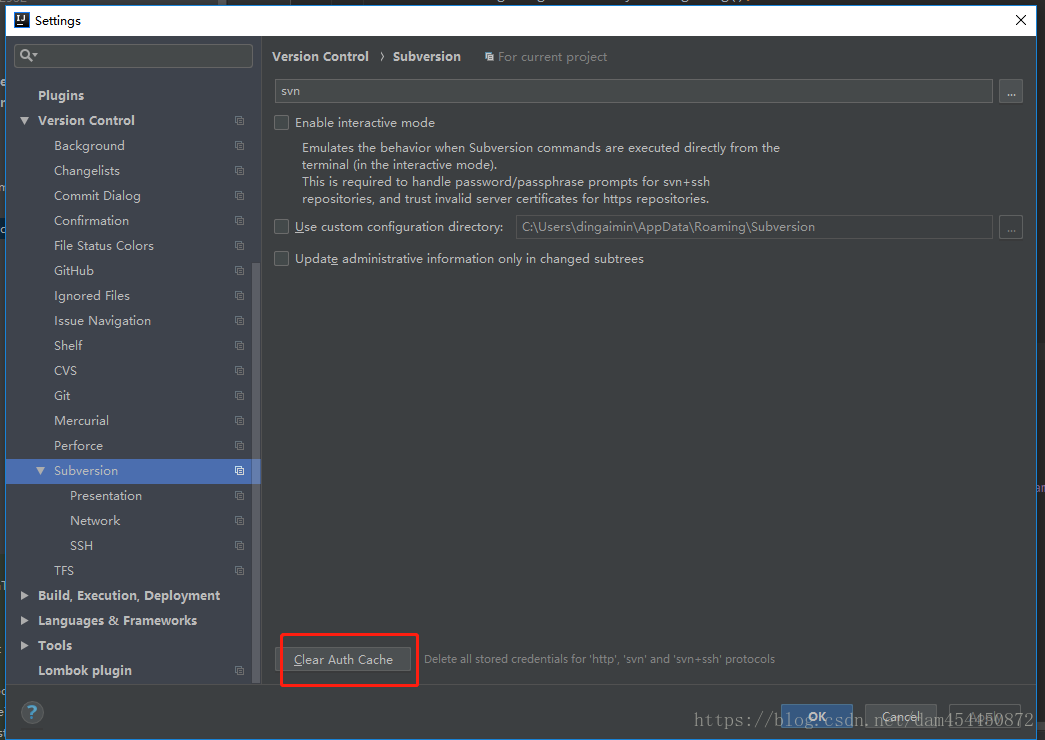Open Lombok plugin settings
1045x740 pixels.
(85, 671)
